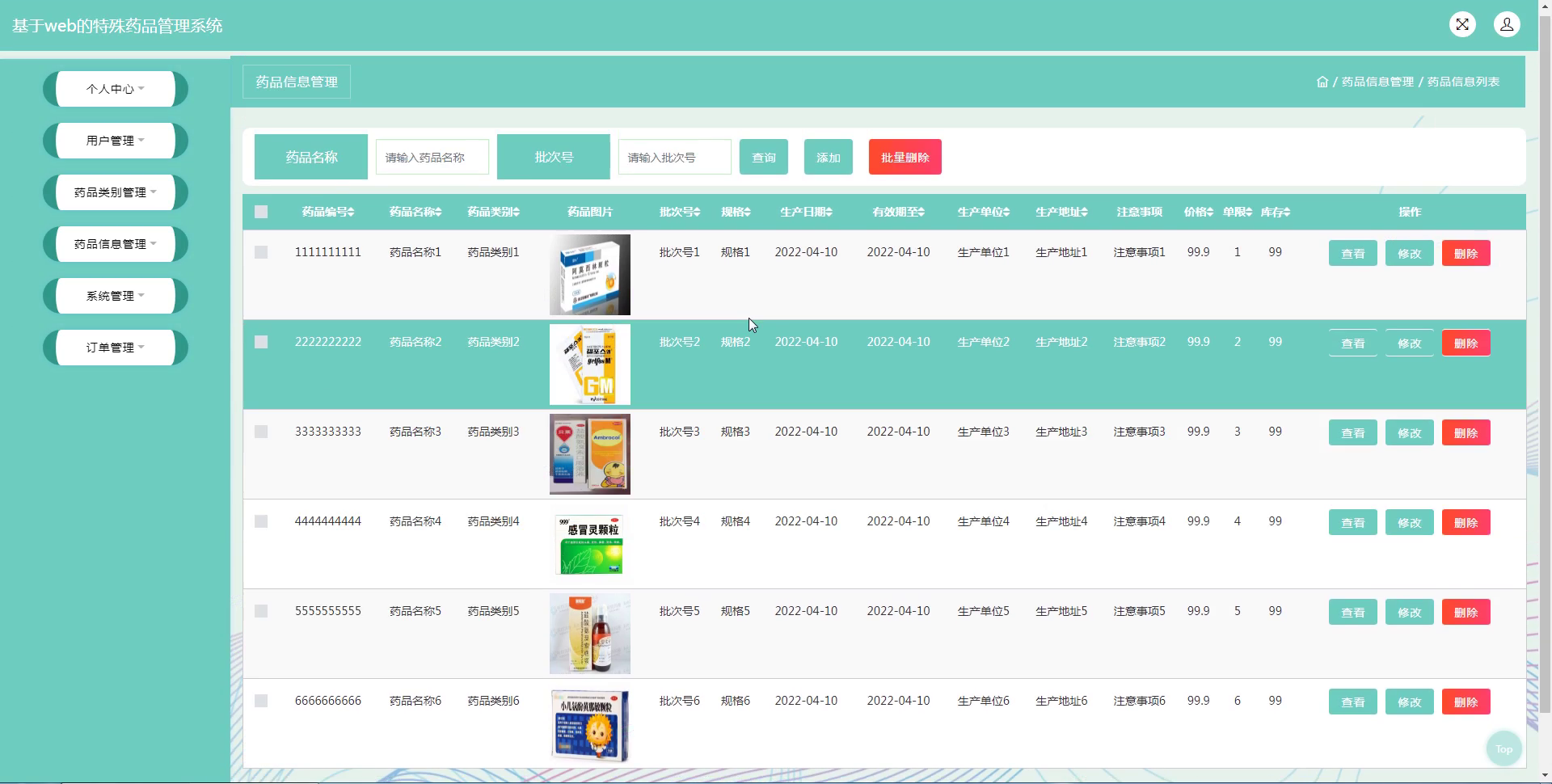Viewport: 1552px width, 784px height.
Task: Delete 药品名称1 with 删除 button
Action: pyautogui.click(x=1466, y=253)
